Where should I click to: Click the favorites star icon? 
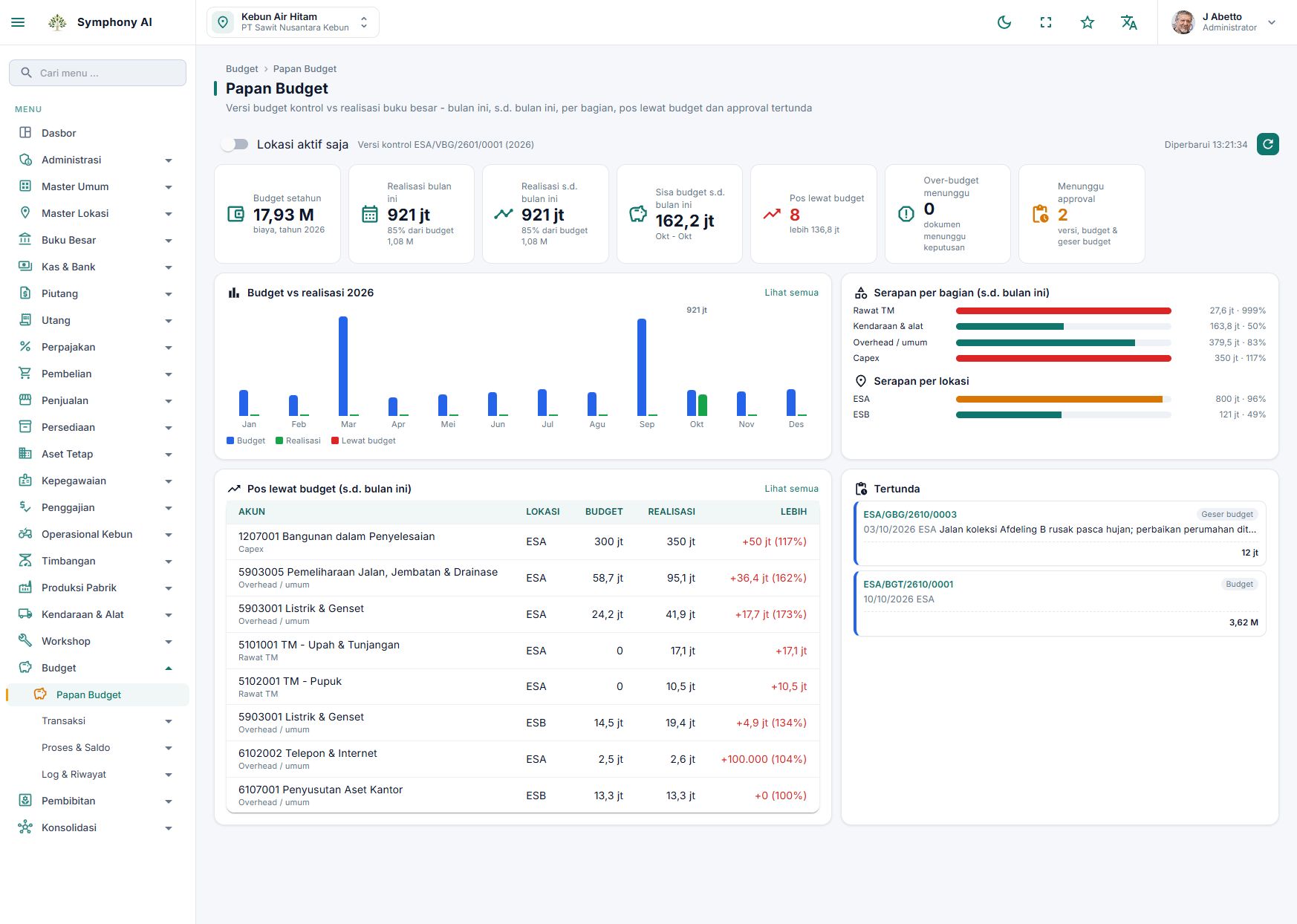coord(1088,22)
